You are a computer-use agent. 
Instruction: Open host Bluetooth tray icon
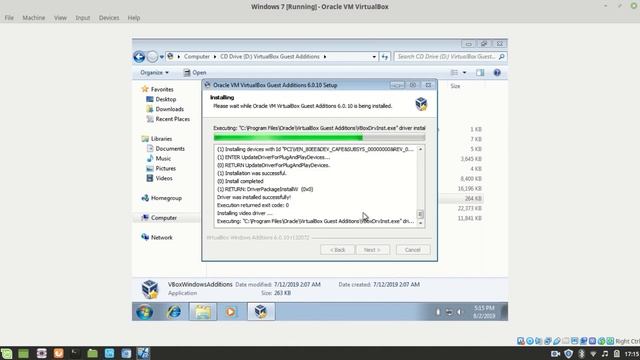(581, 353)
